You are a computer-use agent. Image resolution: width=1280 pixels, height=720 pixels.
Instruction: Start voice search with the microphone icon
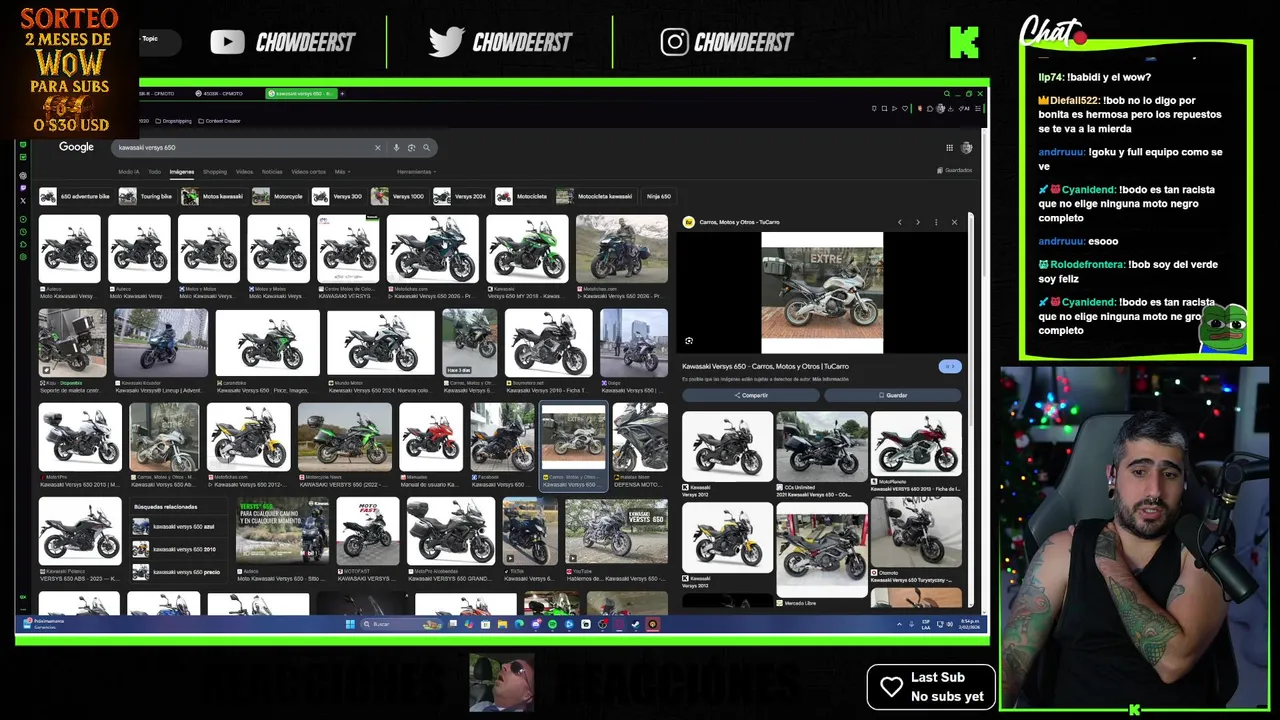pyautogui.click(x=396, y=147)
